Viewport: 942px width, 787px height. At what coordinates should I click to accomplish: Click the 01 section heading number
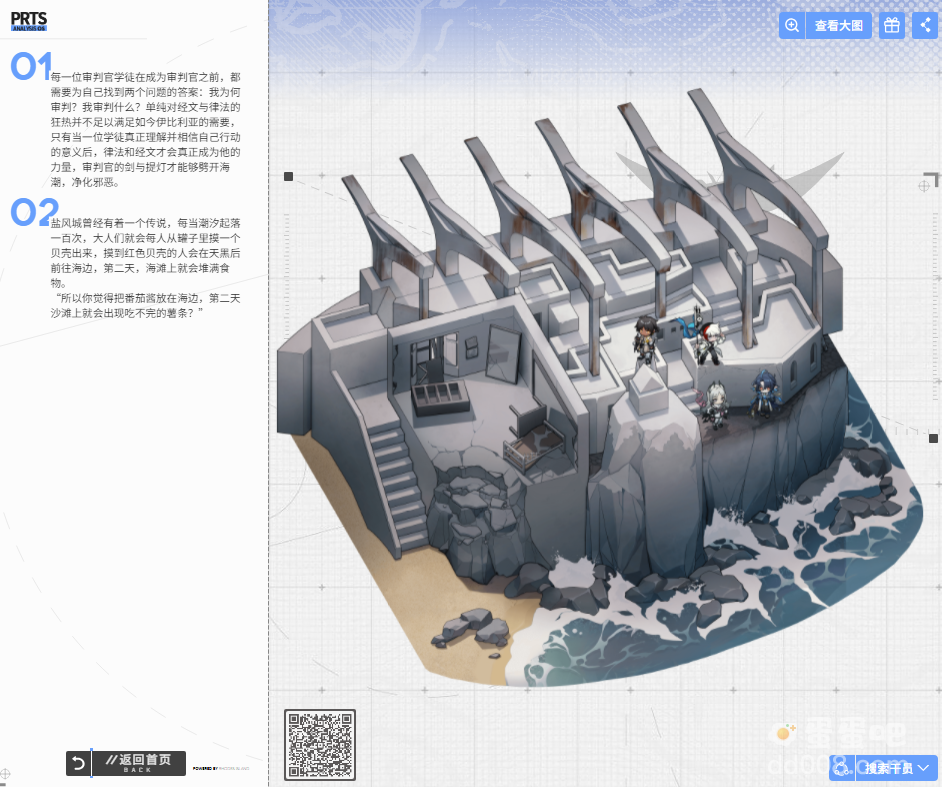click(31, 65)
